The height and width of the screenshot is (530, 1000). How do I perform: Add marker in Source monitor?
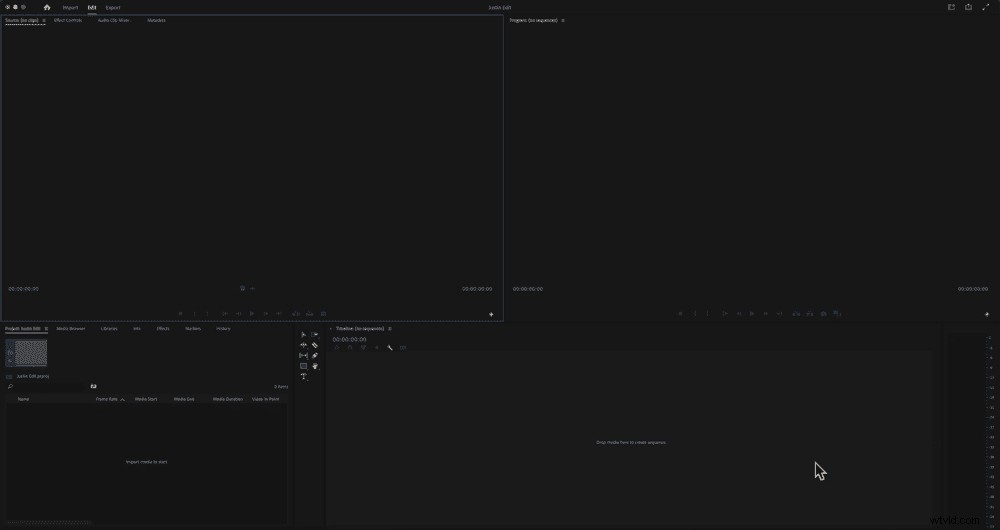tap(180, 314)
